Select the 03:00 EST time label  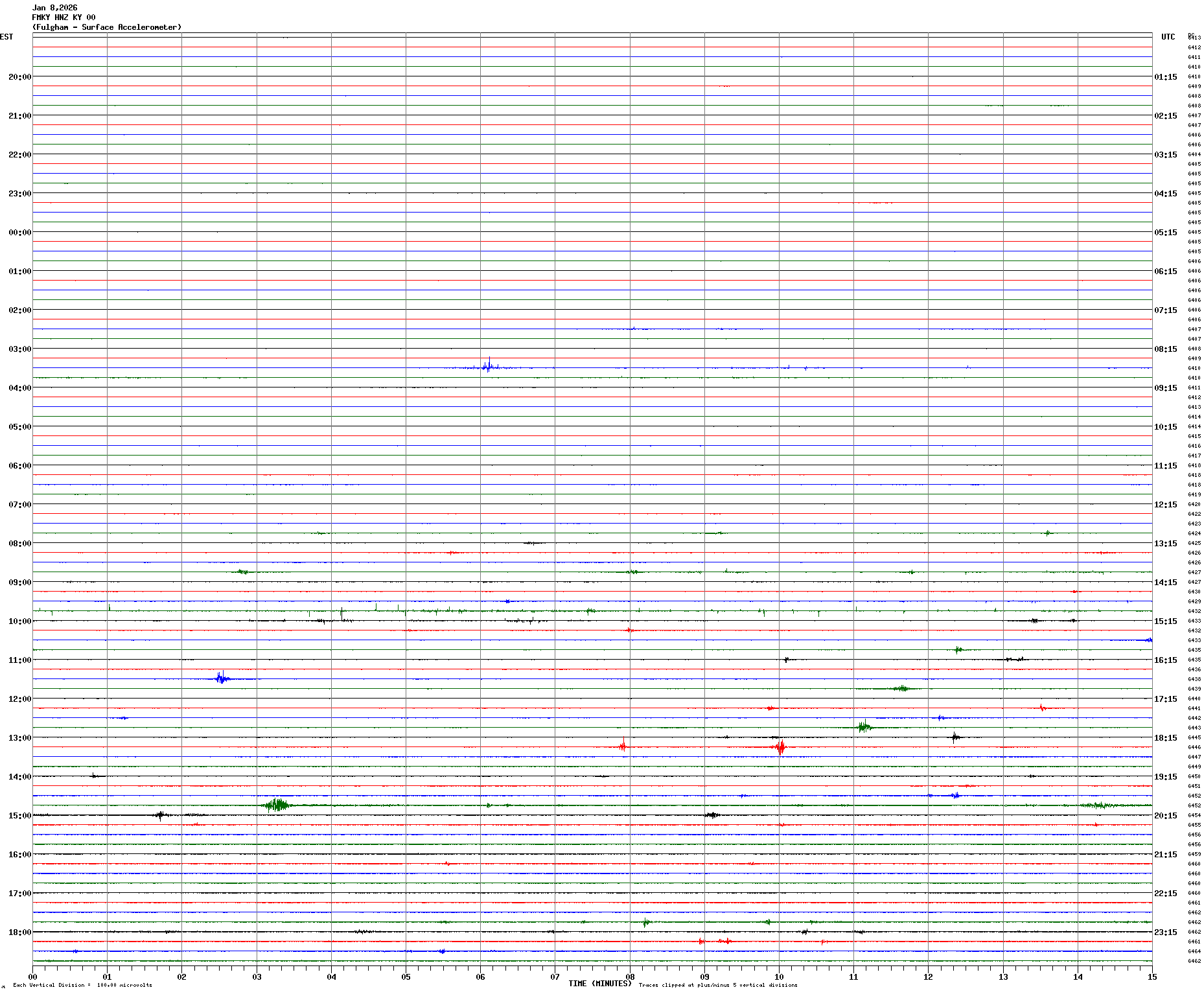(x=19, y=349)
